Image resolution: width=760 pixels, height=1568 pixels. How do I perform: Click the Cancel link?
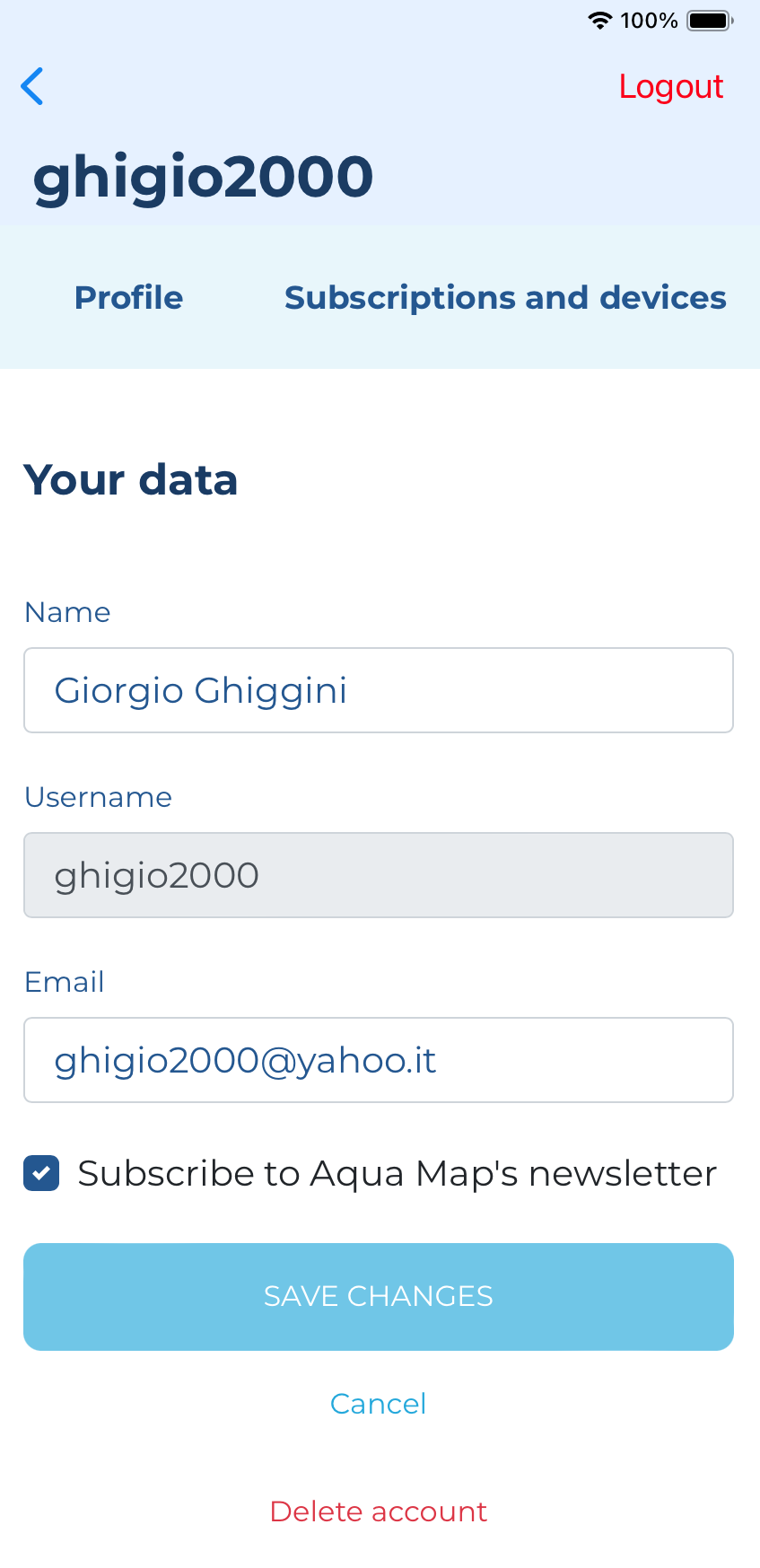378,1404
